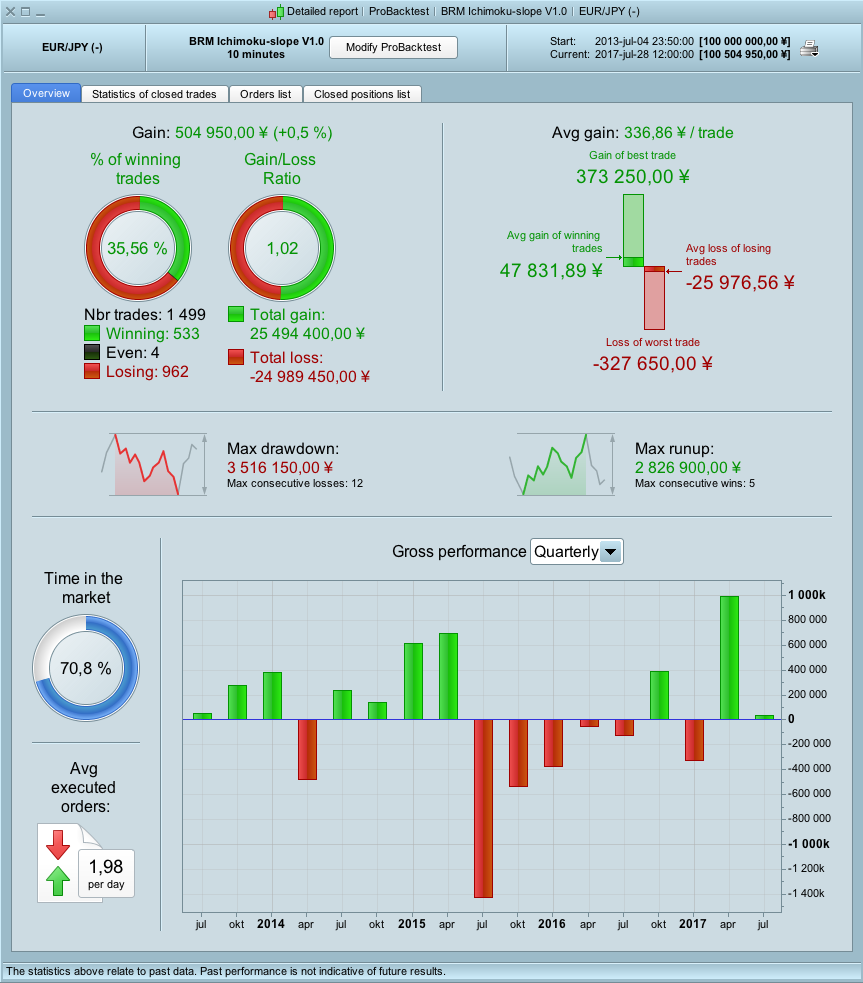
Task: Click the largest red bar in chart
Action: pyautogui.click(x=483, y=808)
